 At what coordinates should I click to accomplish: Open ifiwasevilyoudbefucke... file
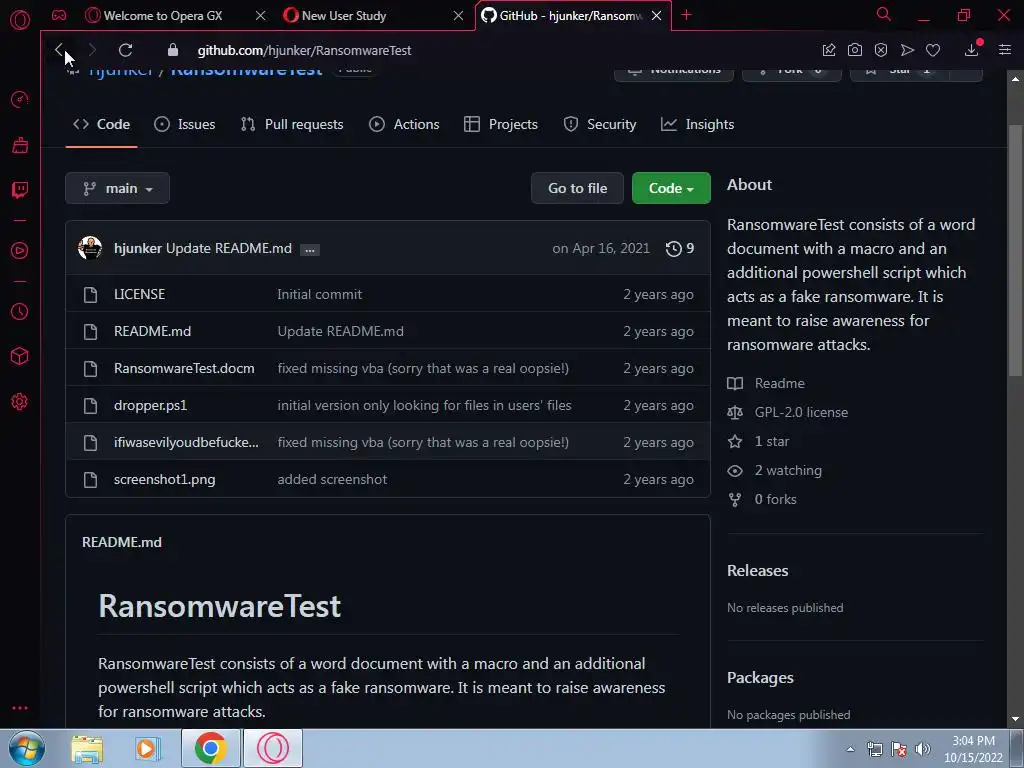point(186,442)
